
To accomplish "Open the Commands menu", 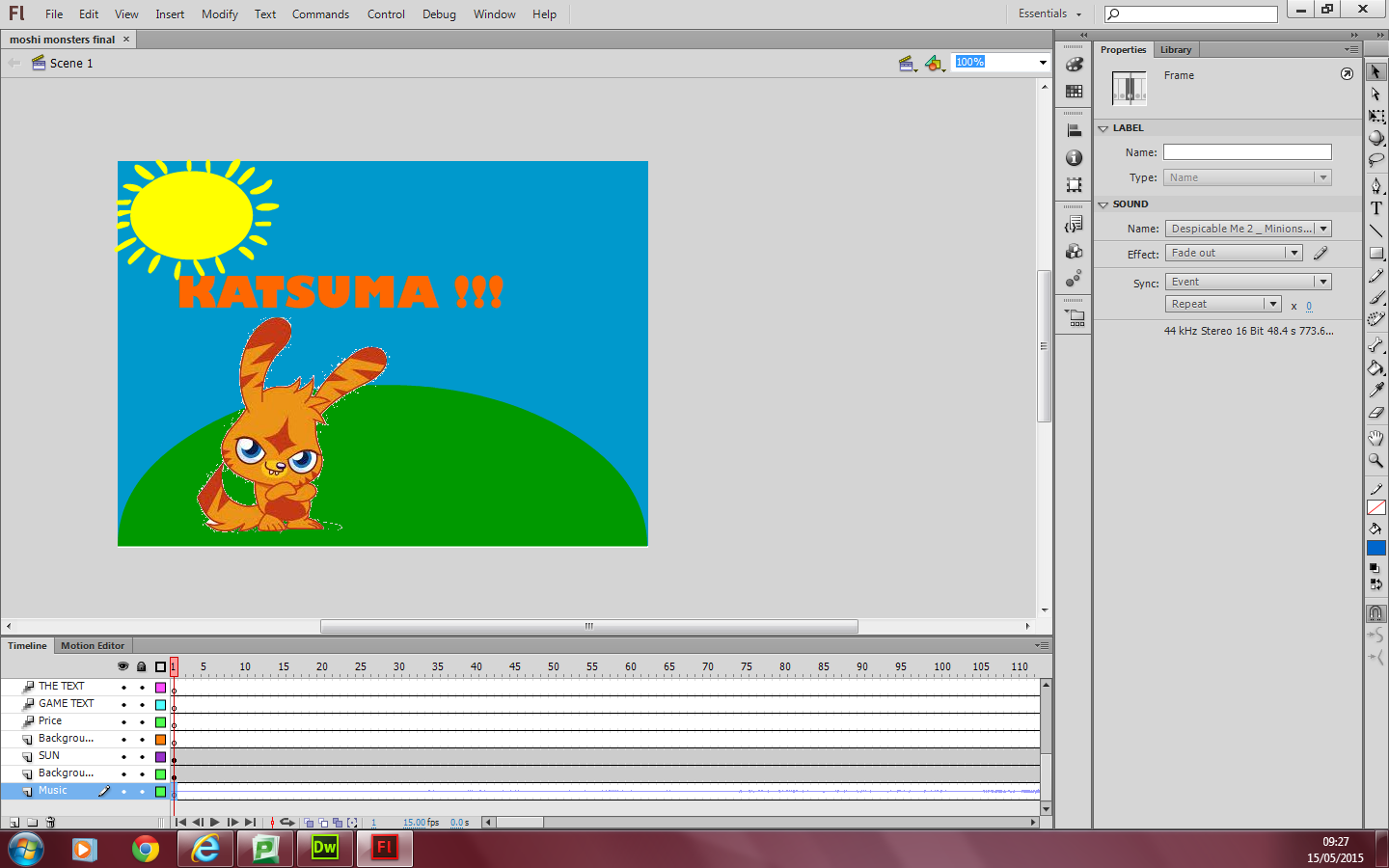I will [x=320, y=14].
